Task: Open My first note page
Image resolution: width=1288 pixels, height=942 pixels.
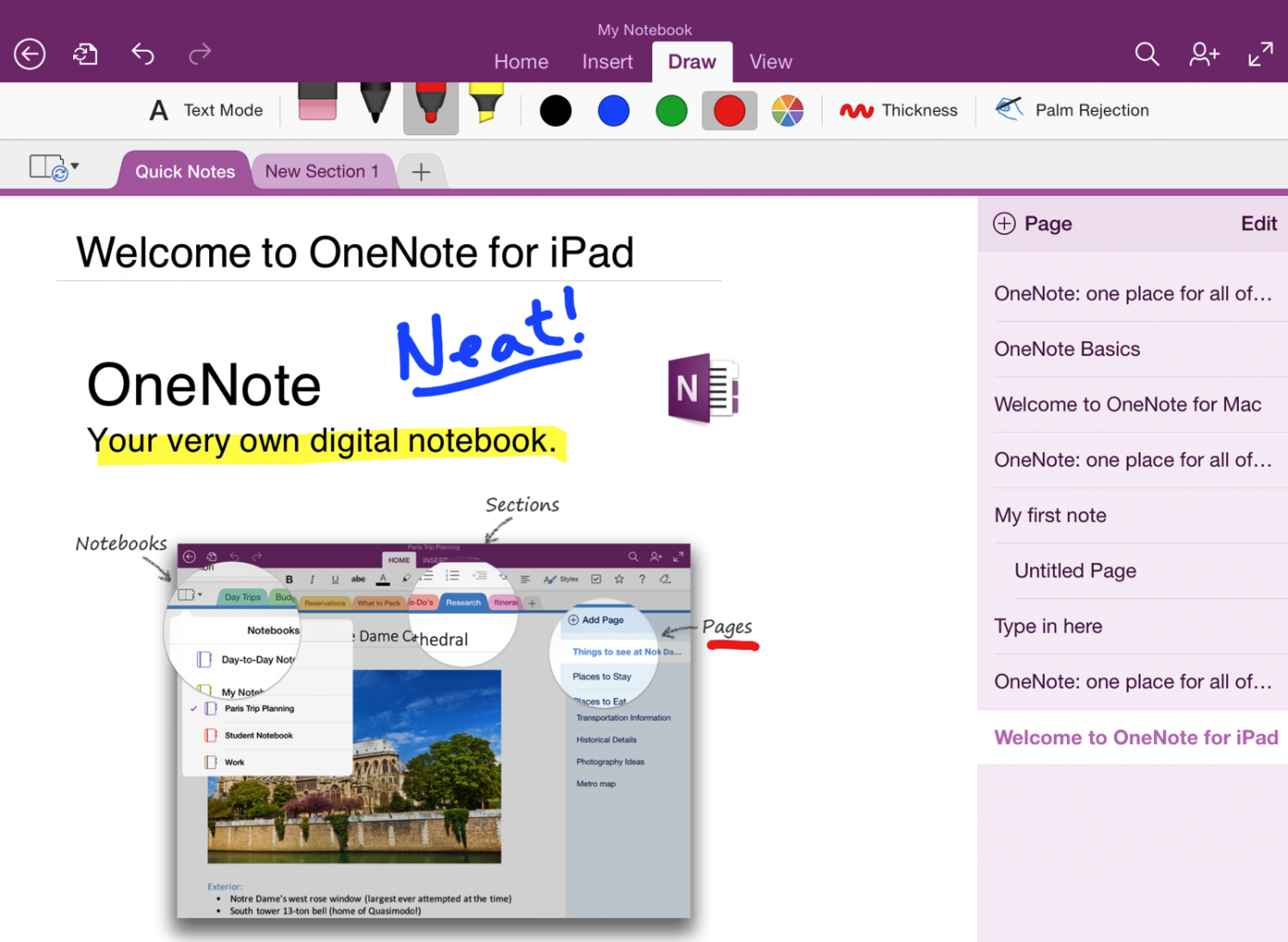Action: tap(1133, 515)
